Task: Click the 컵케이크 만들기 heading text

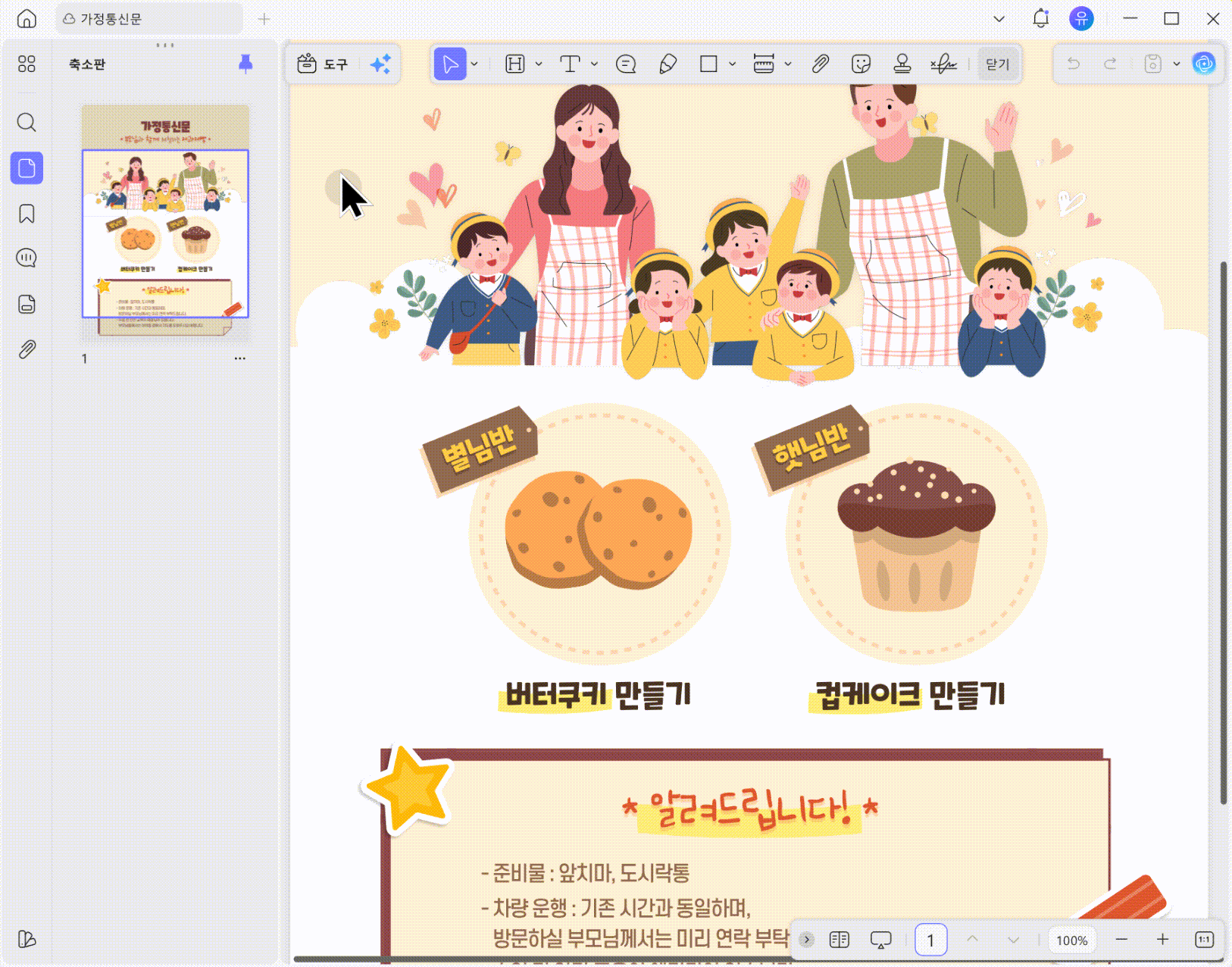Action: pyautogui.click(x=909, y=694)
